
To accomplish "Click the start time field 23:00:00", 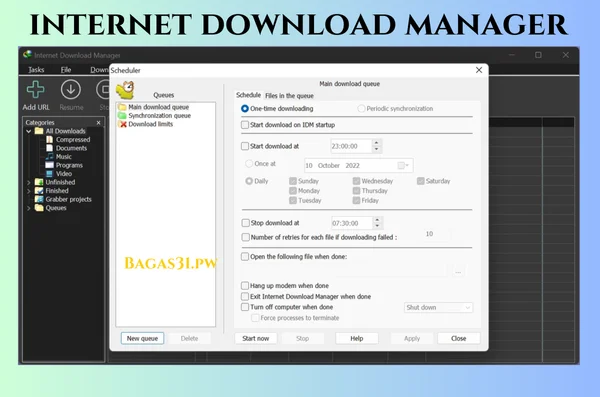I will (x=351, y=146).
